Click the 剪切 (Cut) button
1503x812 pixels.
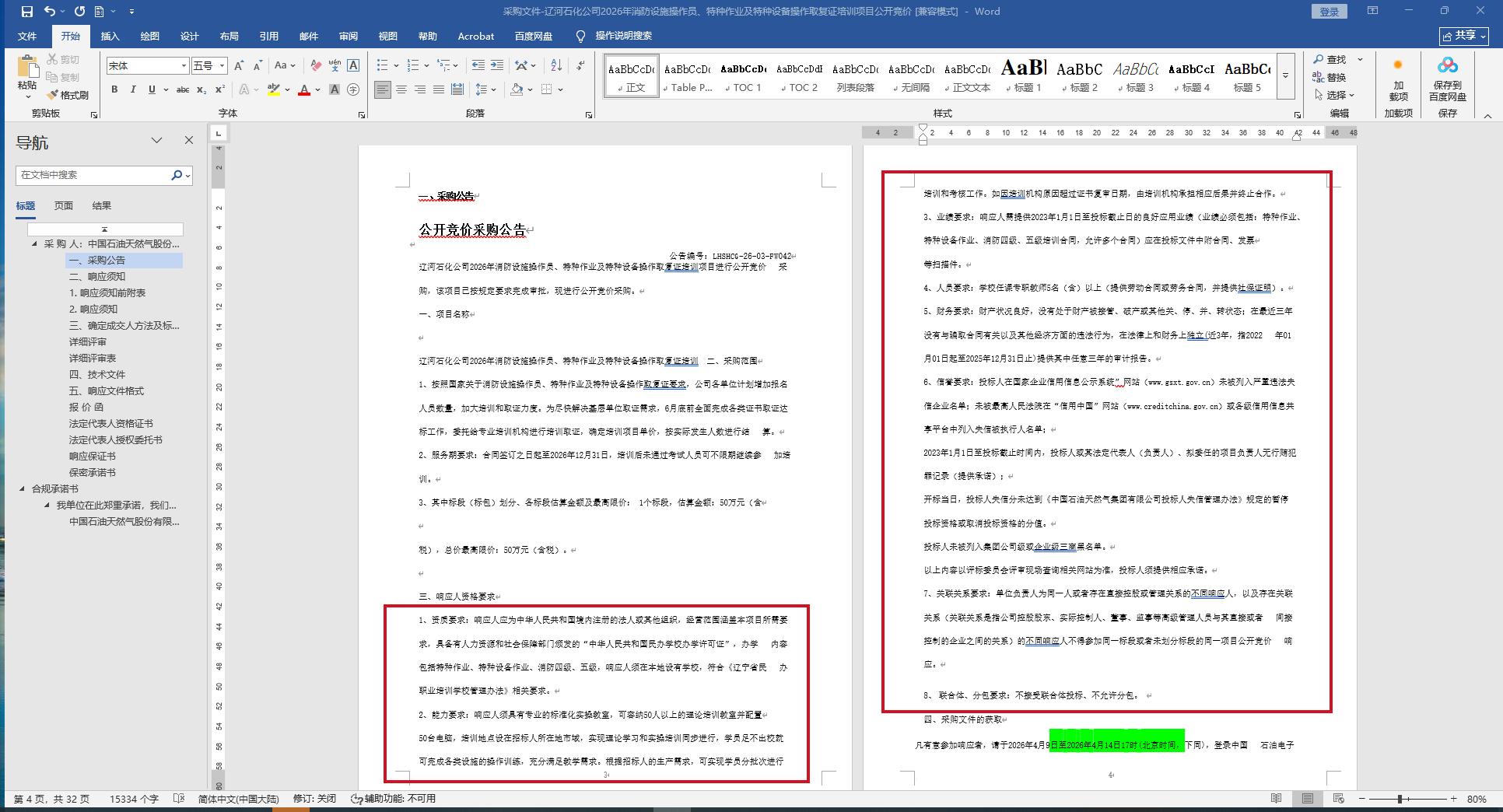[x=63, y=59]
